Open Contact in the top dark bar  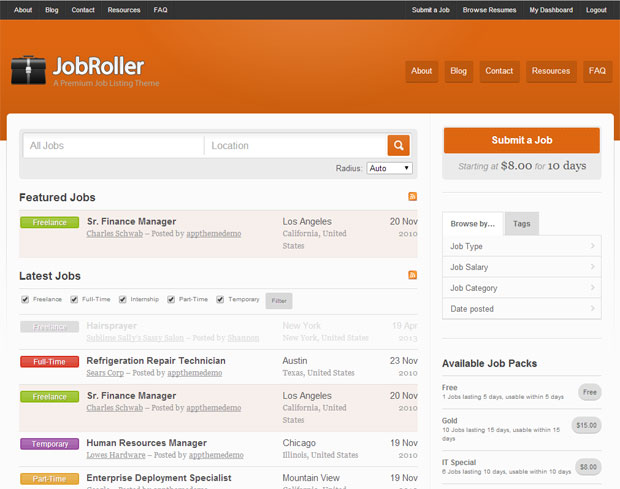[x=83, y=10]
